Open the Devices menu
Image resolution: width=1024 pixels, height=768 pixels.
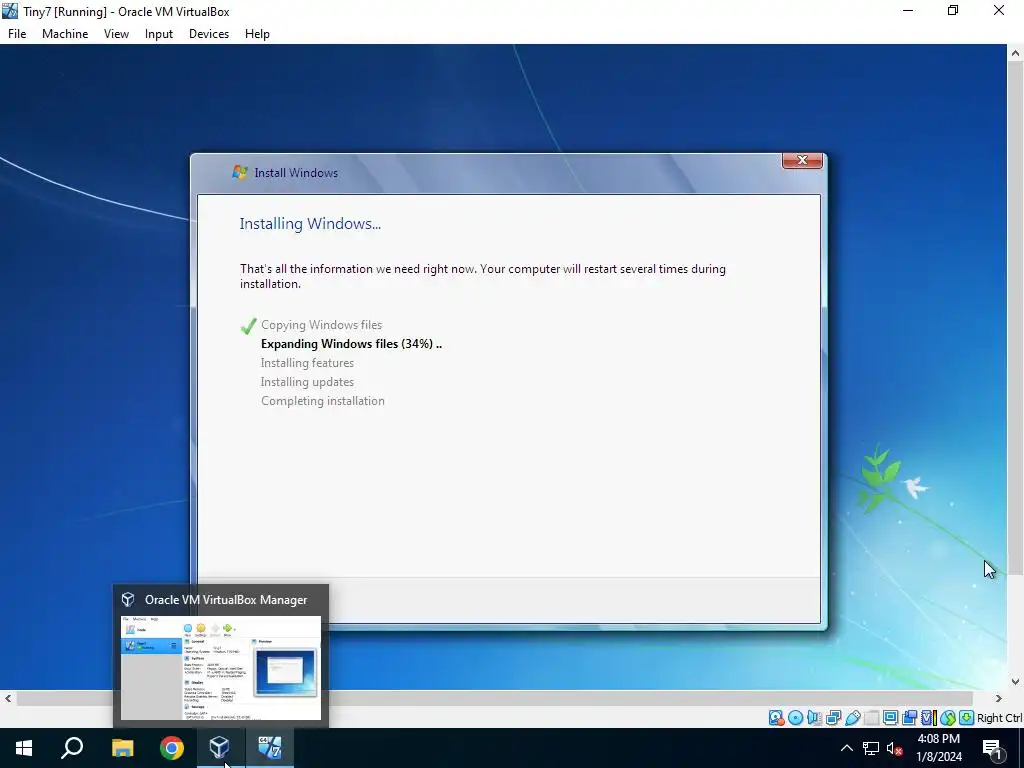point(209,34)
